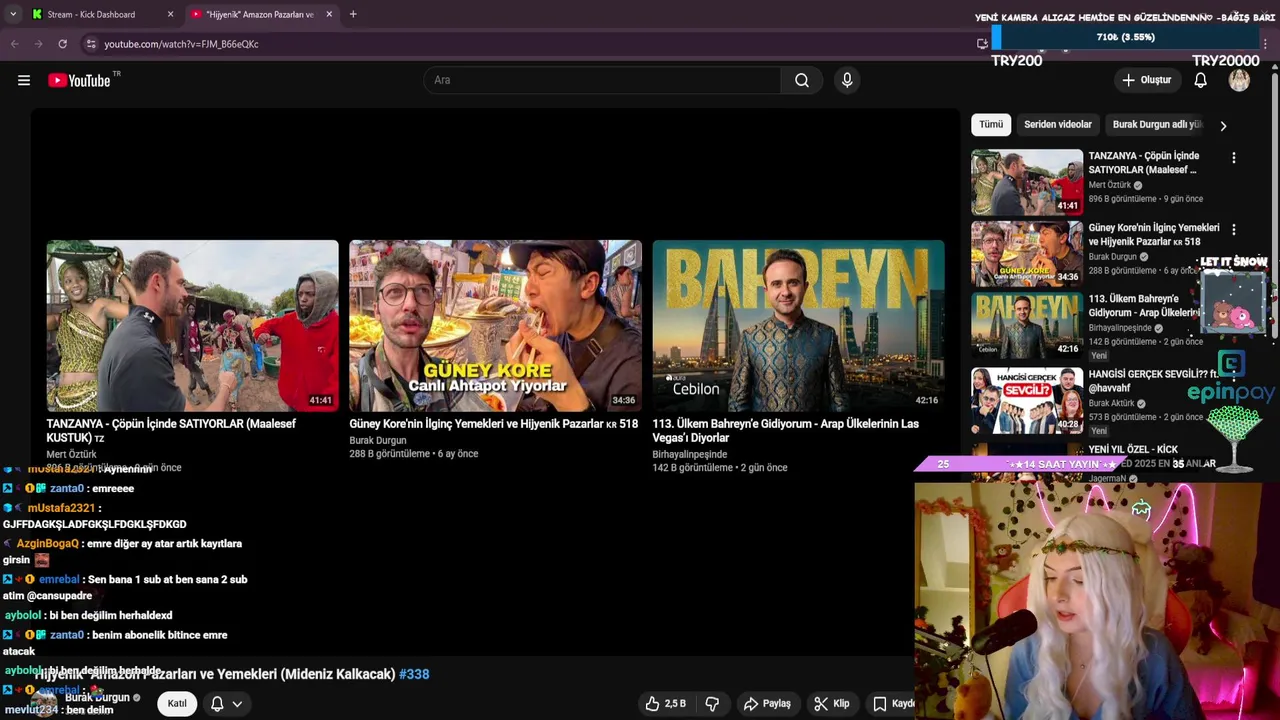Open a new browser tab
Image resolution: width=1280 pixels, height=720 pixels.
353,14
